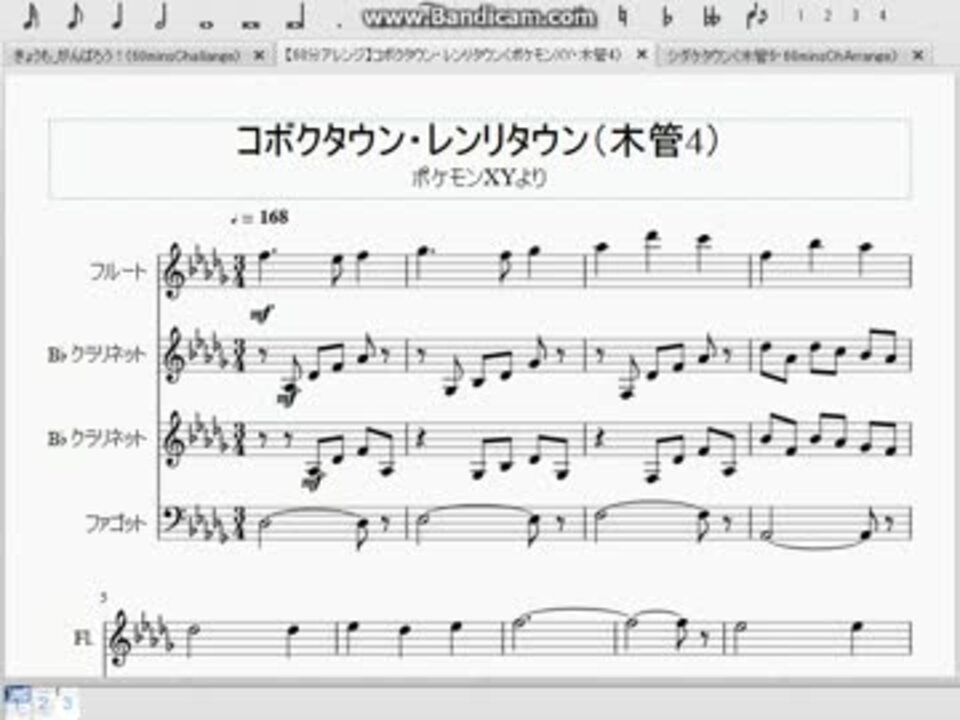
Task: Select the bassoon staff bass clef
Action: pos(172,520)
